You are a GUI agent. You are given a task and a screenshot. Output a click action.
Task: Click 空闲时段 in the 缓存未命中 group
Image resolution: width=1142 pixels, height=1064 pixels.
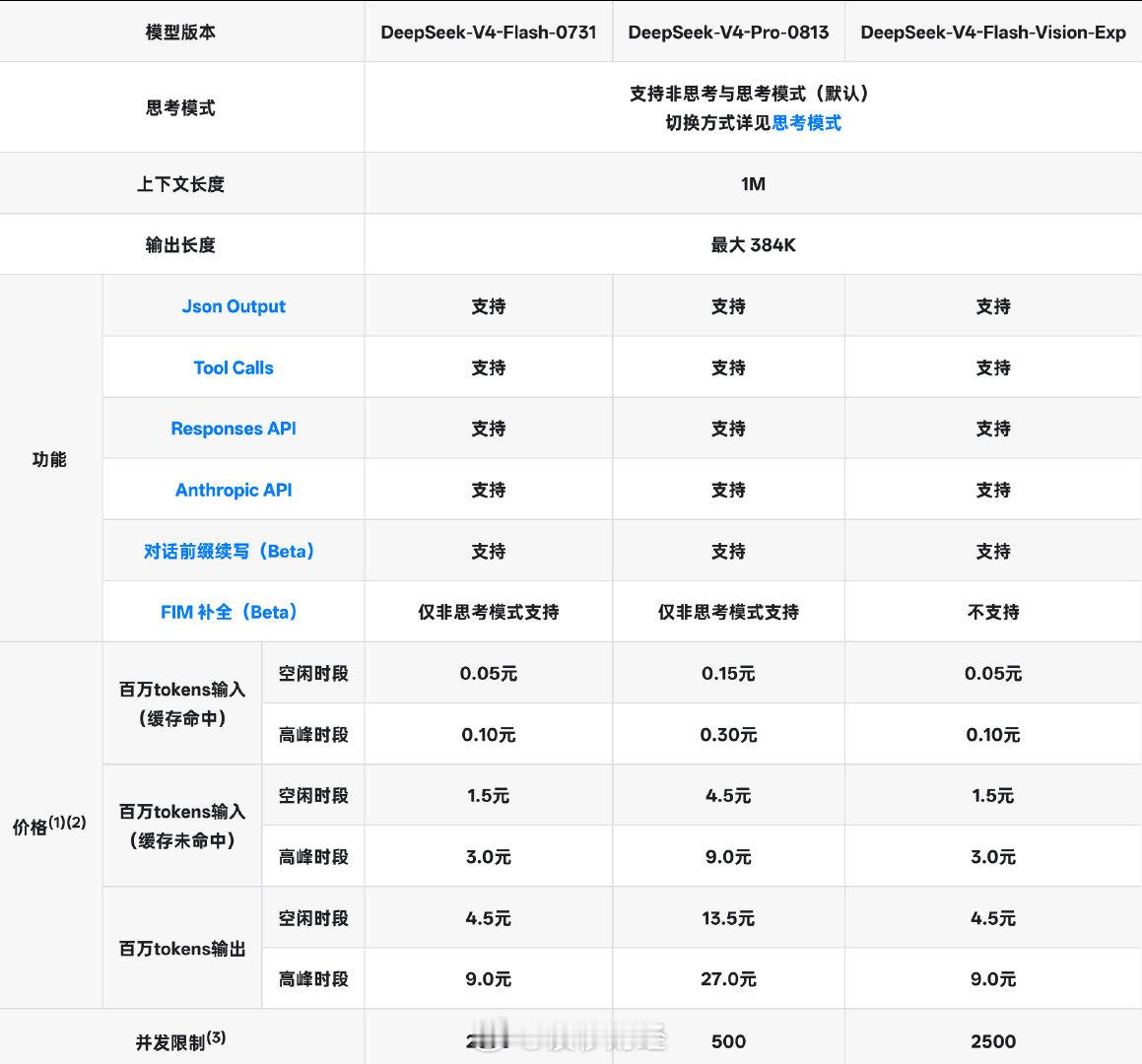313,796
